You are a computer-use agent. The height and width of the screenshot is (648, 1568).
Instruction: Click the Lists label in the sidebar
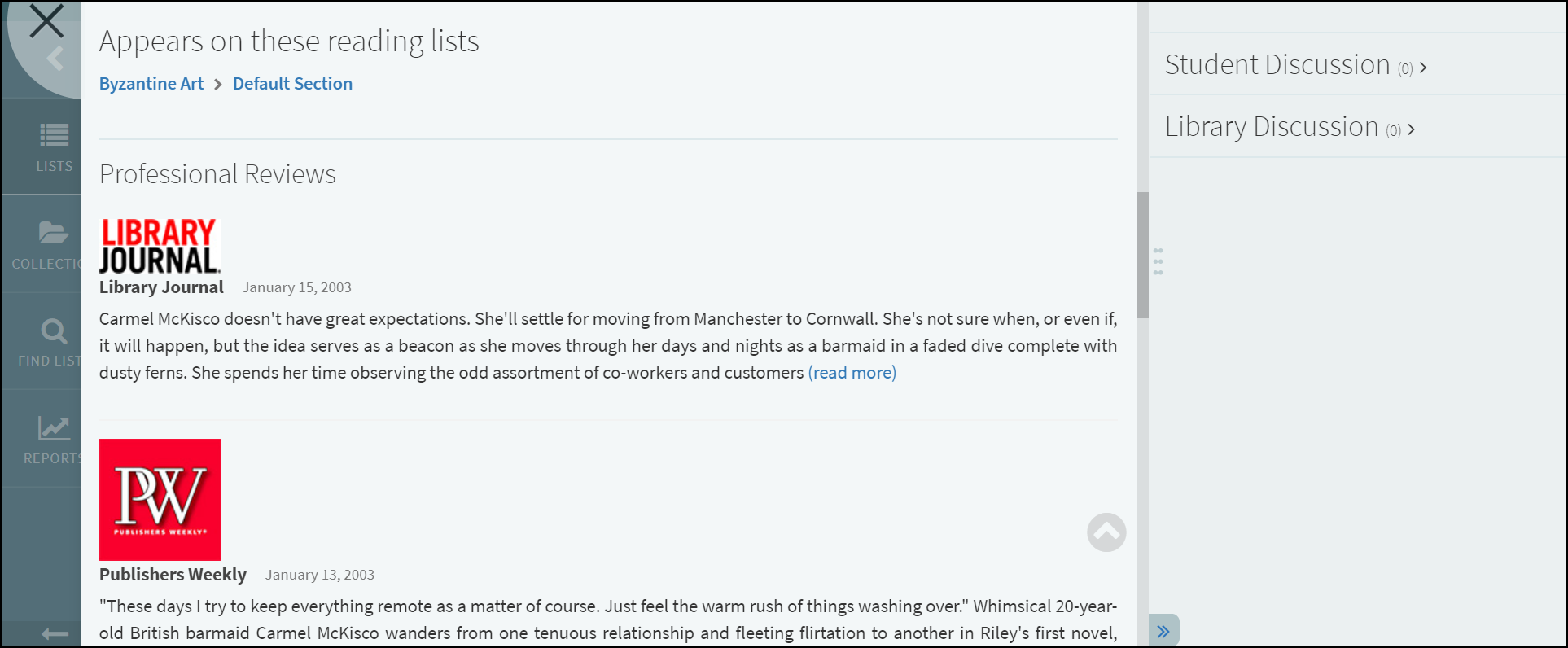tap(54, 166)
